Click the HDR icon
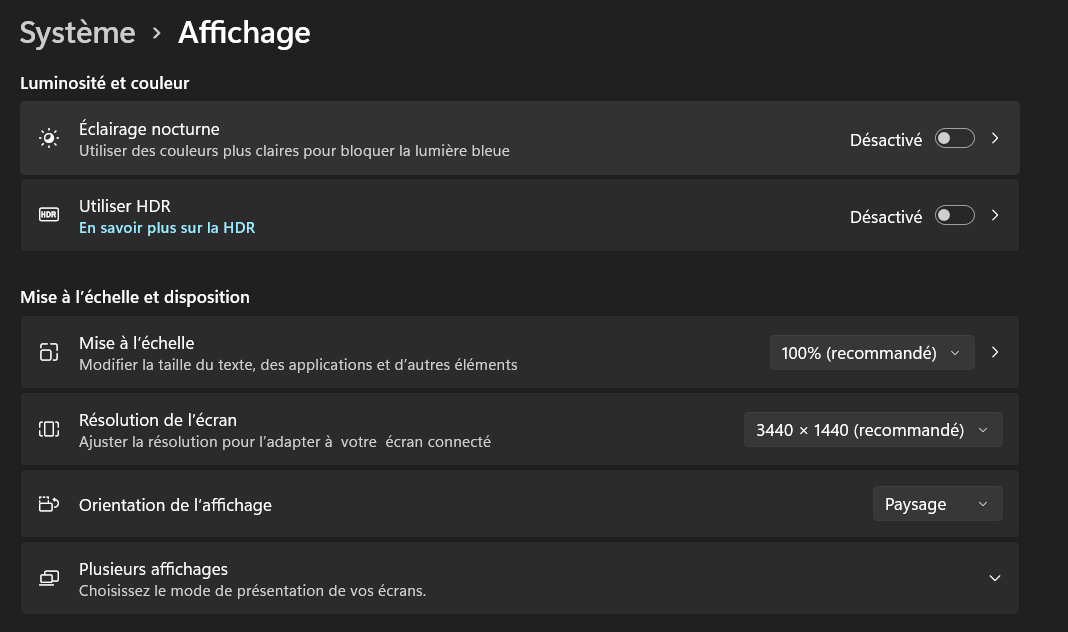1068x632 pixels. coord(49,215)
